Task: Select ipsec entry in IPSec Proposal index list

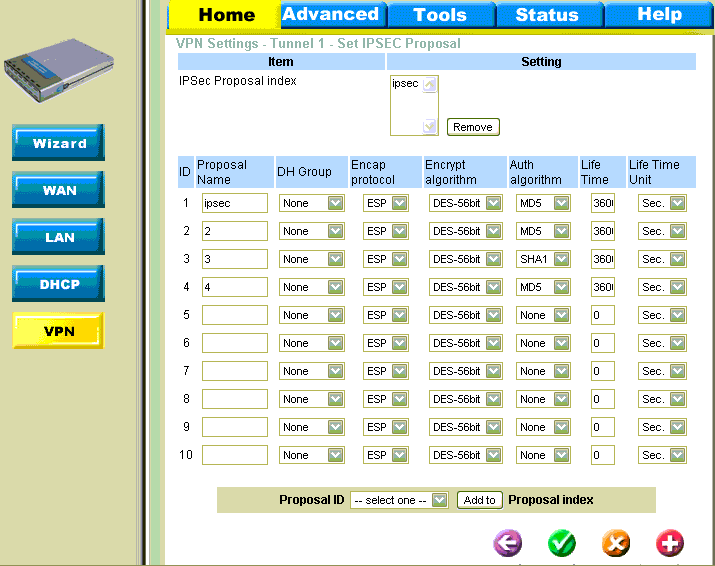Action: click(x=405, y=84)
